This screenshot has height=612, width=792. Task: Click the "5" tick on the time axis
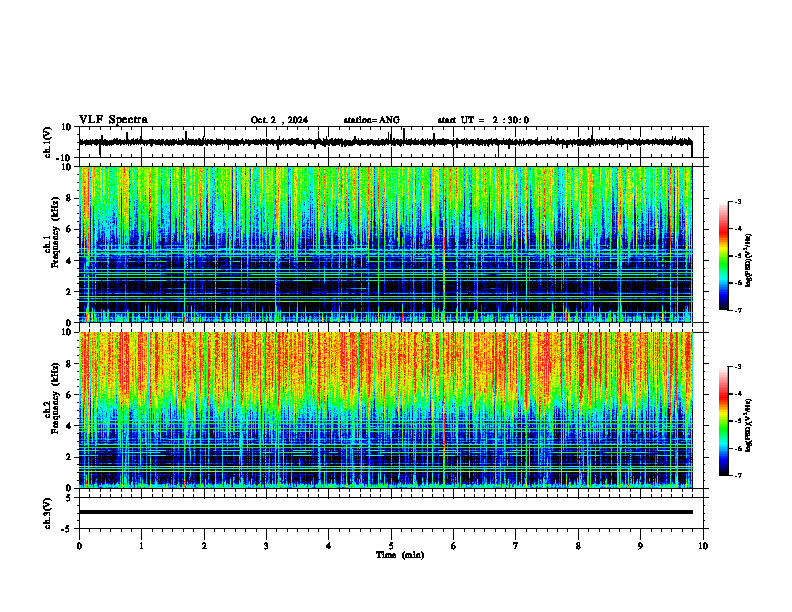tap(391, 546)
